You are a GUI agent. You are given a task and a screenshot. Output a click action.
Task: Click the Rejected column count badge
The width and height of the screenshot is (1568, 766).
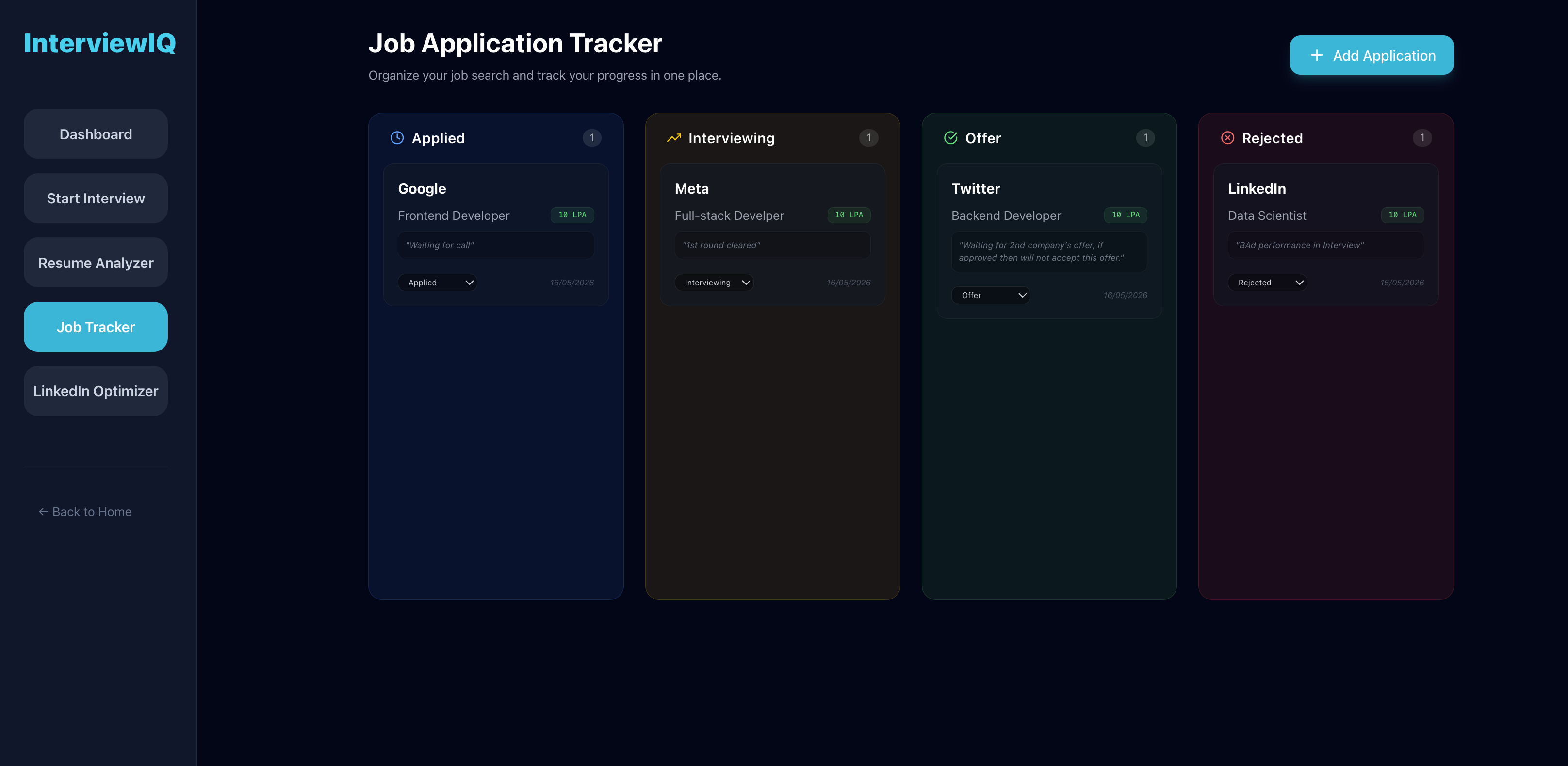pos(1422,137)
